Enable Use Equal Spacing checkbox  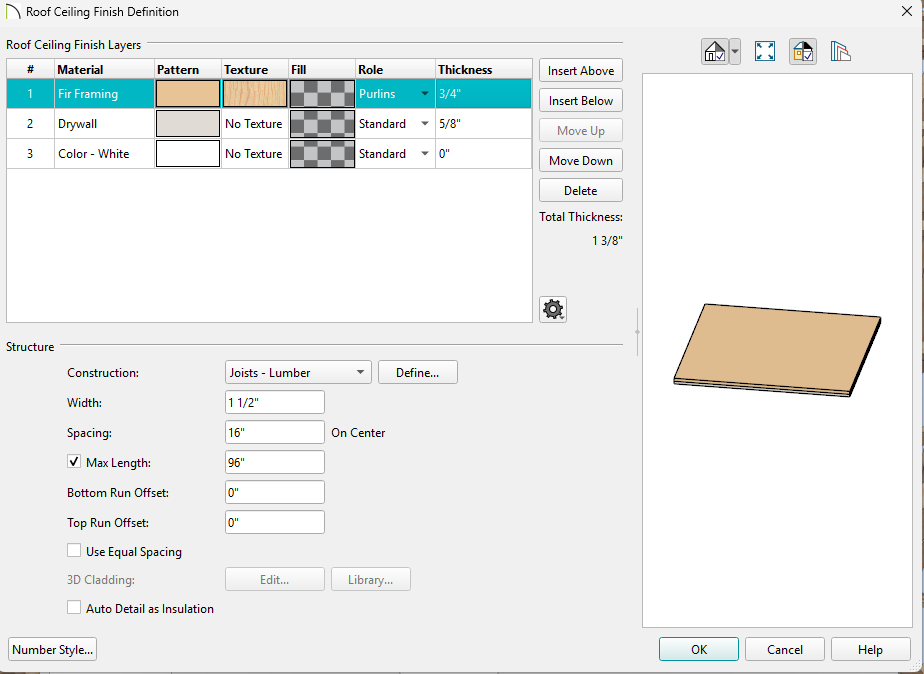[x=74, y=551]
